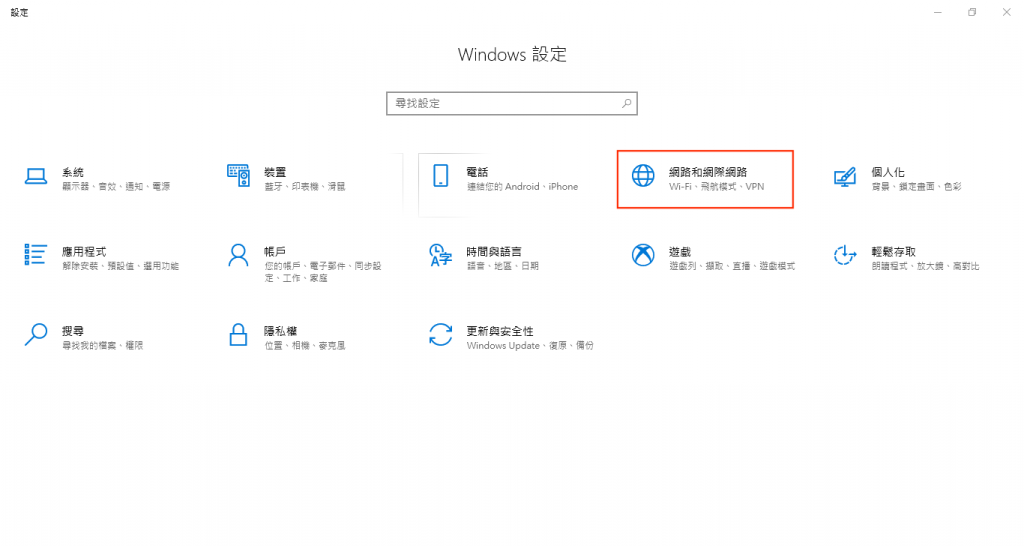This screenshot has width=1024, height=546.
Task: Click the 電話 phone icon
Action: pos(441,176)
